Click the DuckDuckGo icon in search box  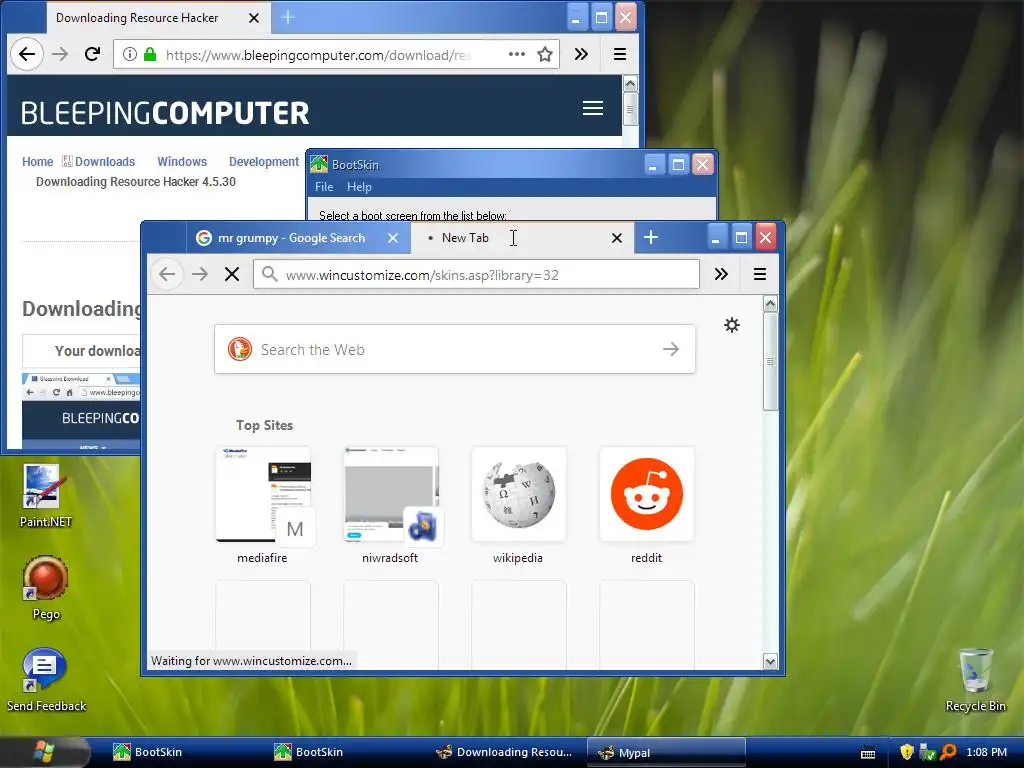(240, 349)
